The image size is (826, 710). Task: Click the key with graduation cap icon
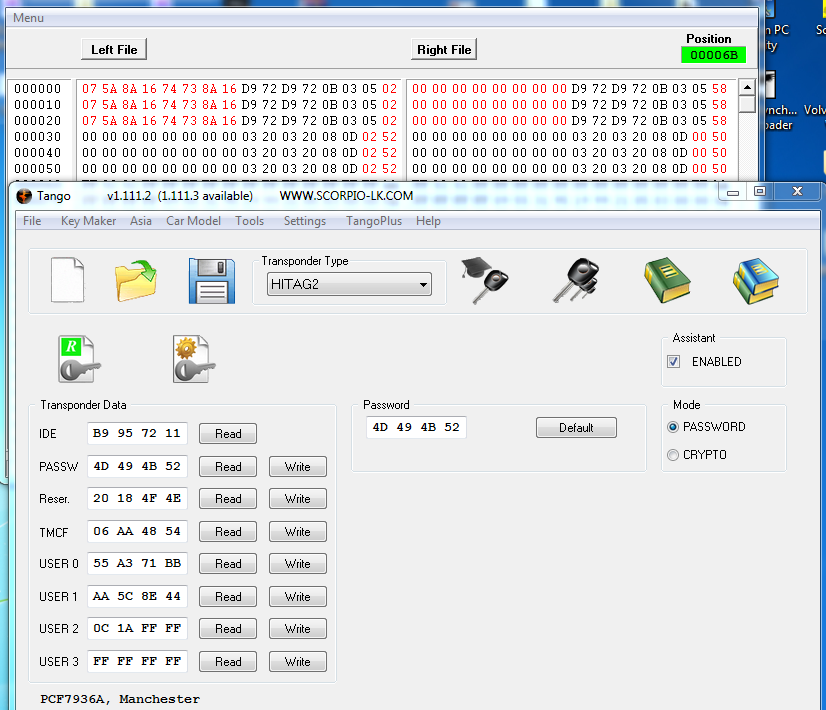(x=485, y=280)
